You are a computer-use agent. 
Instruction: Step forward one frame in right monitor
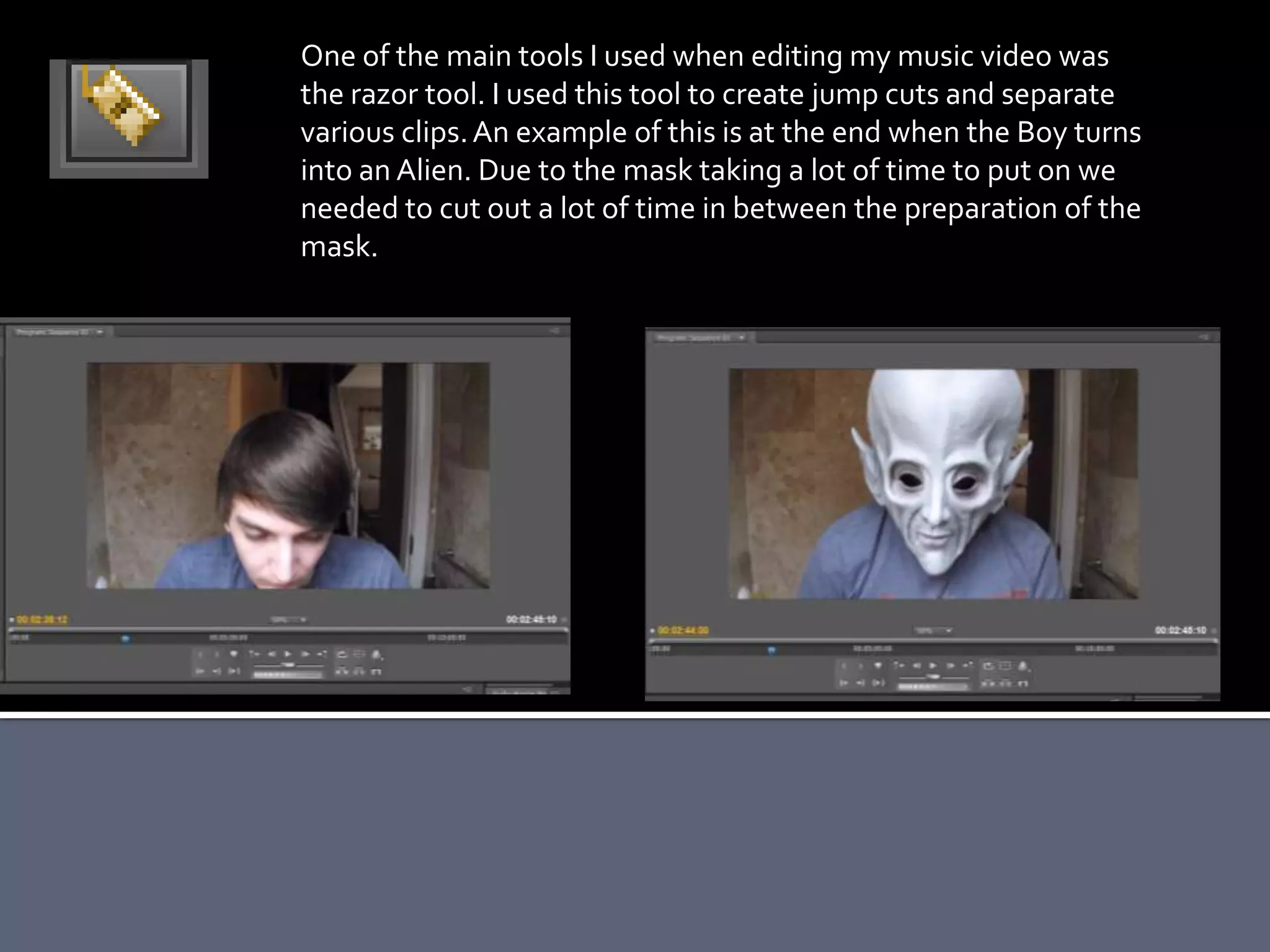(x=951, y=666)
